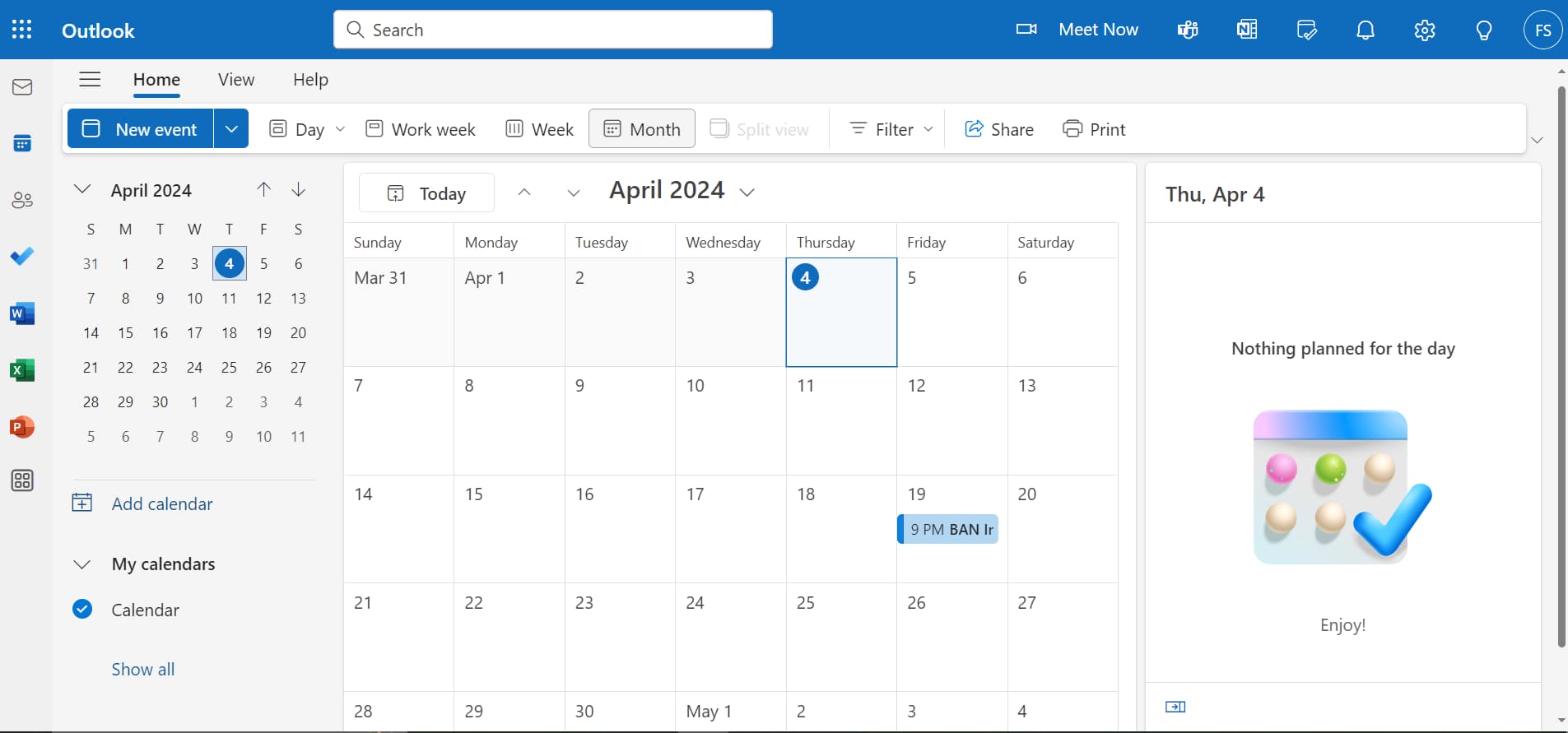Open the 9 PM BAN event
1568x733 pixels.
point(948,529)
